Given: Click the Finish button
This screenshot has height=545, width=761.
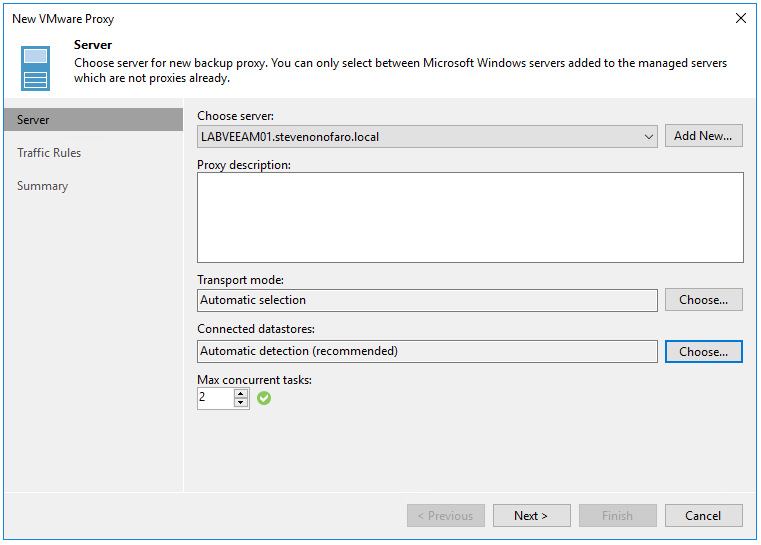Looking at the screenshot, I should point(617,516).
